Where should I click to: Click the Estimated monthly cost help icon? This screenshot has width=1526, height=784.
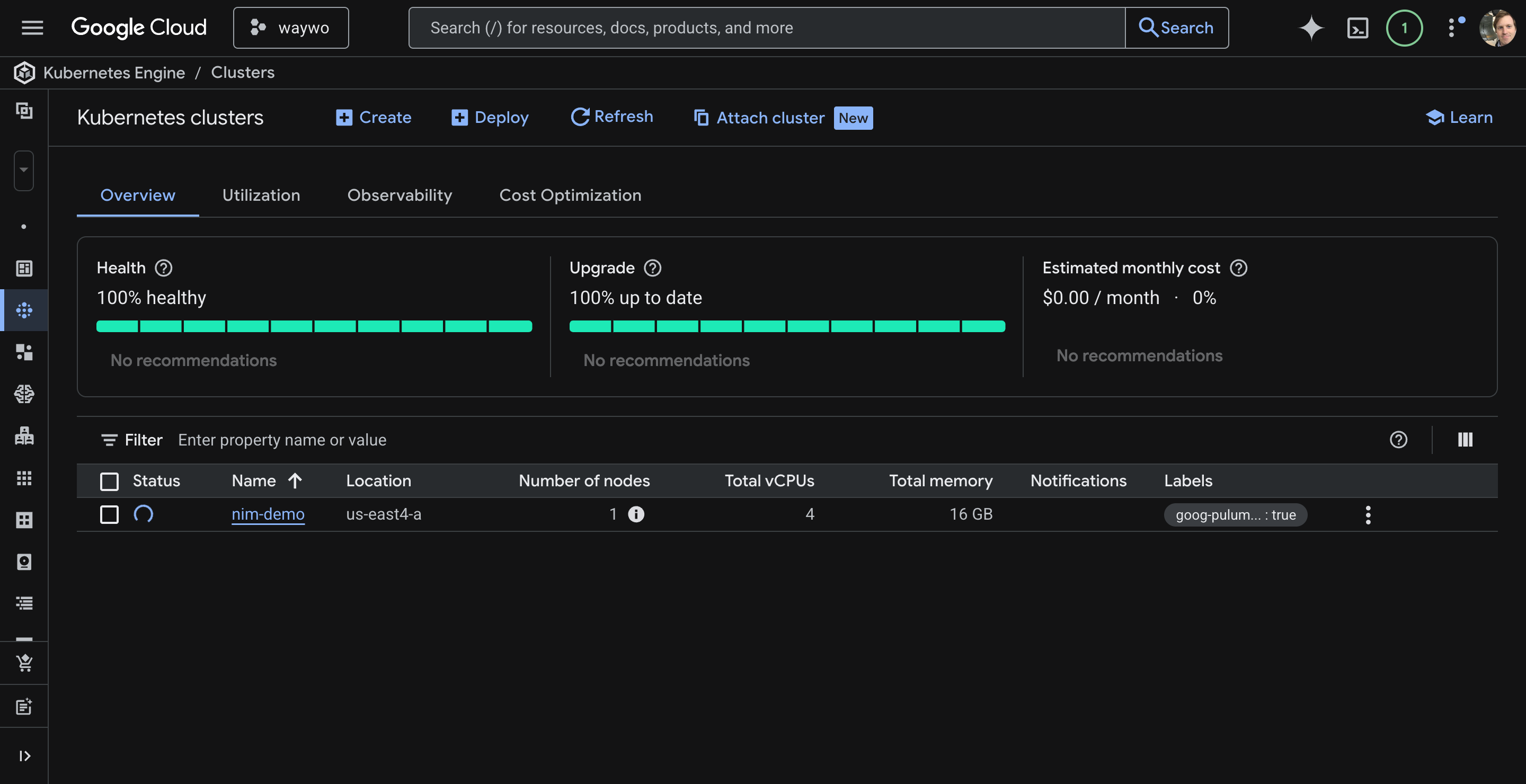1239,268
